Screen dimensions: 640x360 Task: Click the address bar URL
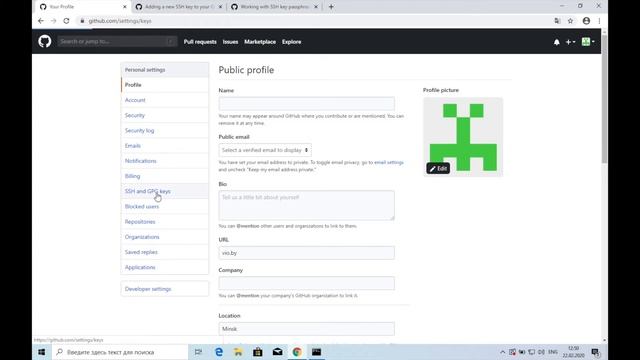click(x=120, y=21)
